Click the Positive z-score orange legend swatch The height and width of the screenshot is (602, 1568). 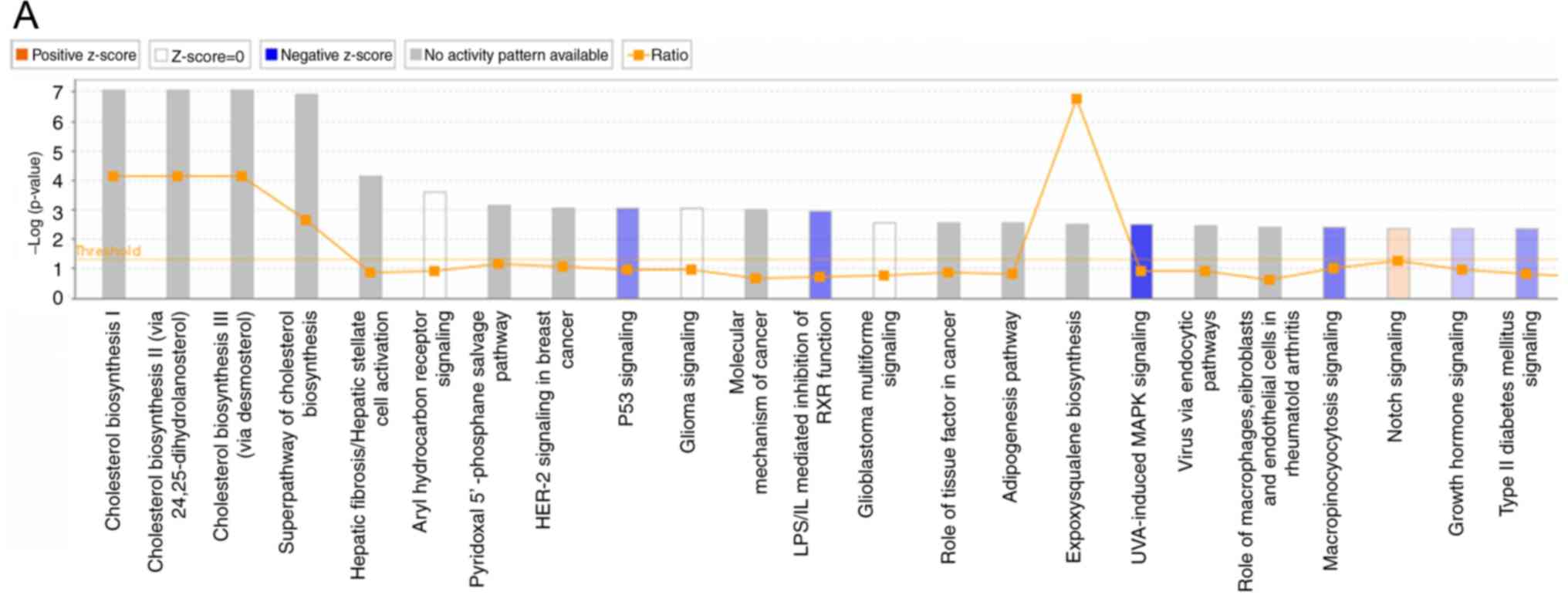[x=22, y=55]
